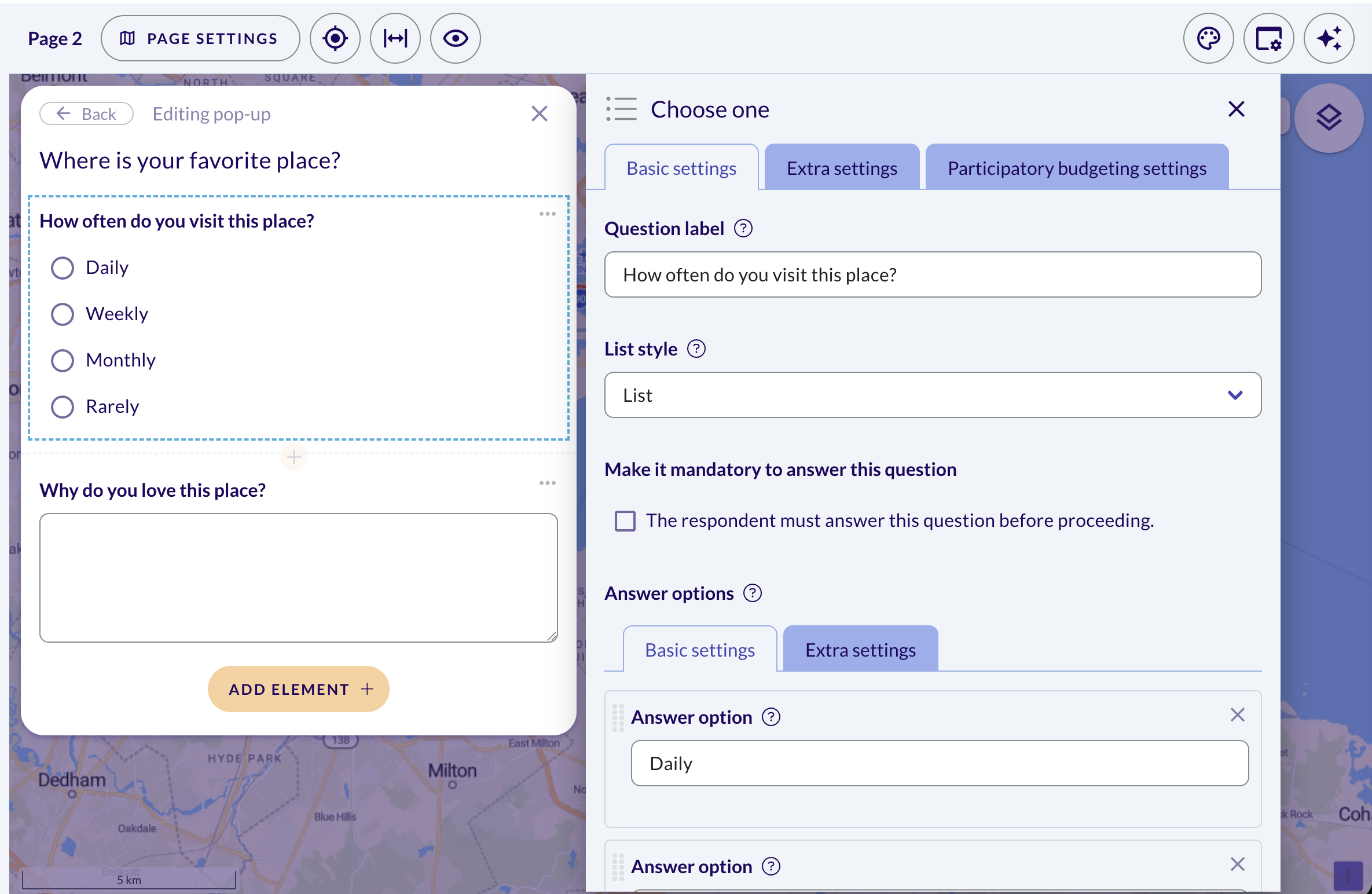This screenshot has height=894, width=1372.
Task: Click the 'Why do you love this place?' textarea
Action: coord(299,578)
